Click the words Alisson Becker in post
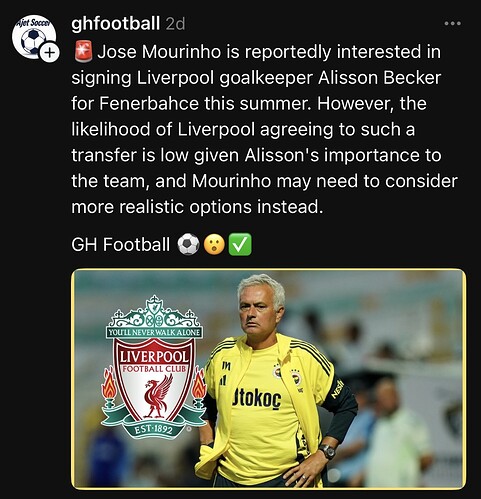This screenshot has height=499, width=481. point(379,78)
